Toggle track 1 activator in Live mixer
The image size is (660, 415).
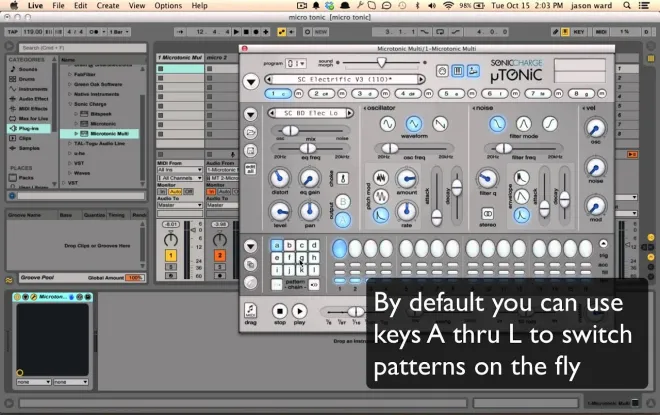coord(170,255)
